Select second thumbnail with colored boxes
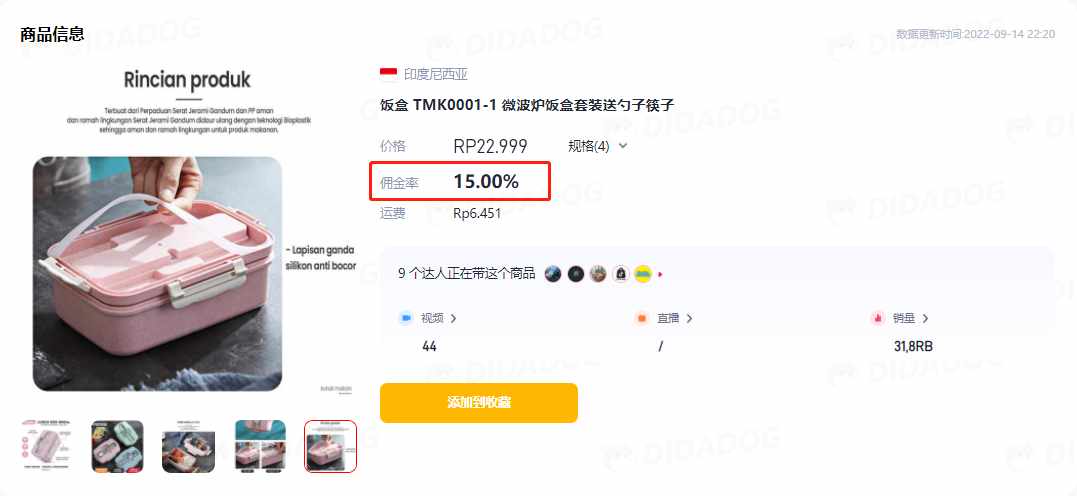Viewport: 1077px width, 496px height. coord(117,447)
